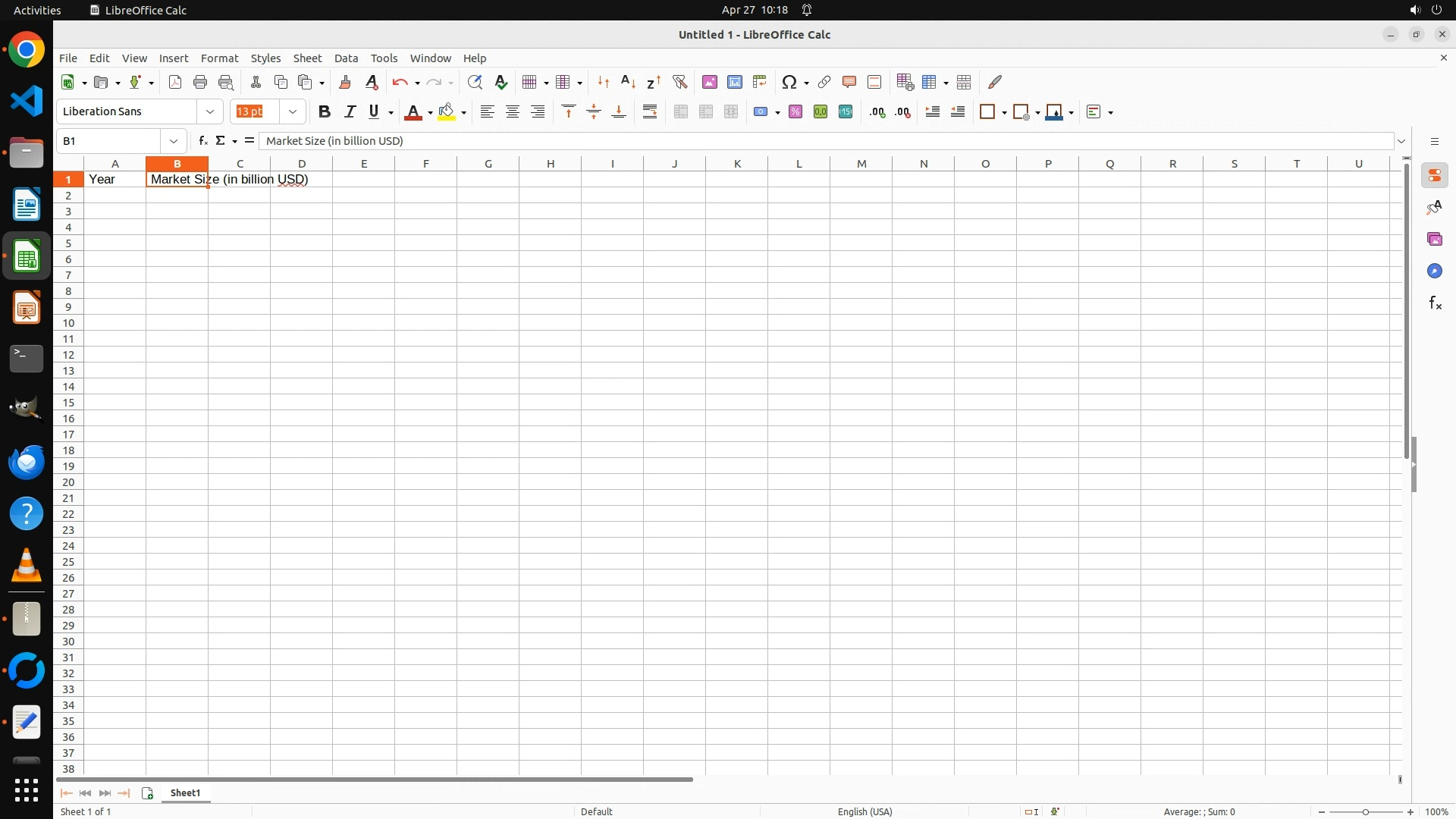Click the AutoFilter icon
This screenshot has width=1456, height=819.
coord(679,82)
